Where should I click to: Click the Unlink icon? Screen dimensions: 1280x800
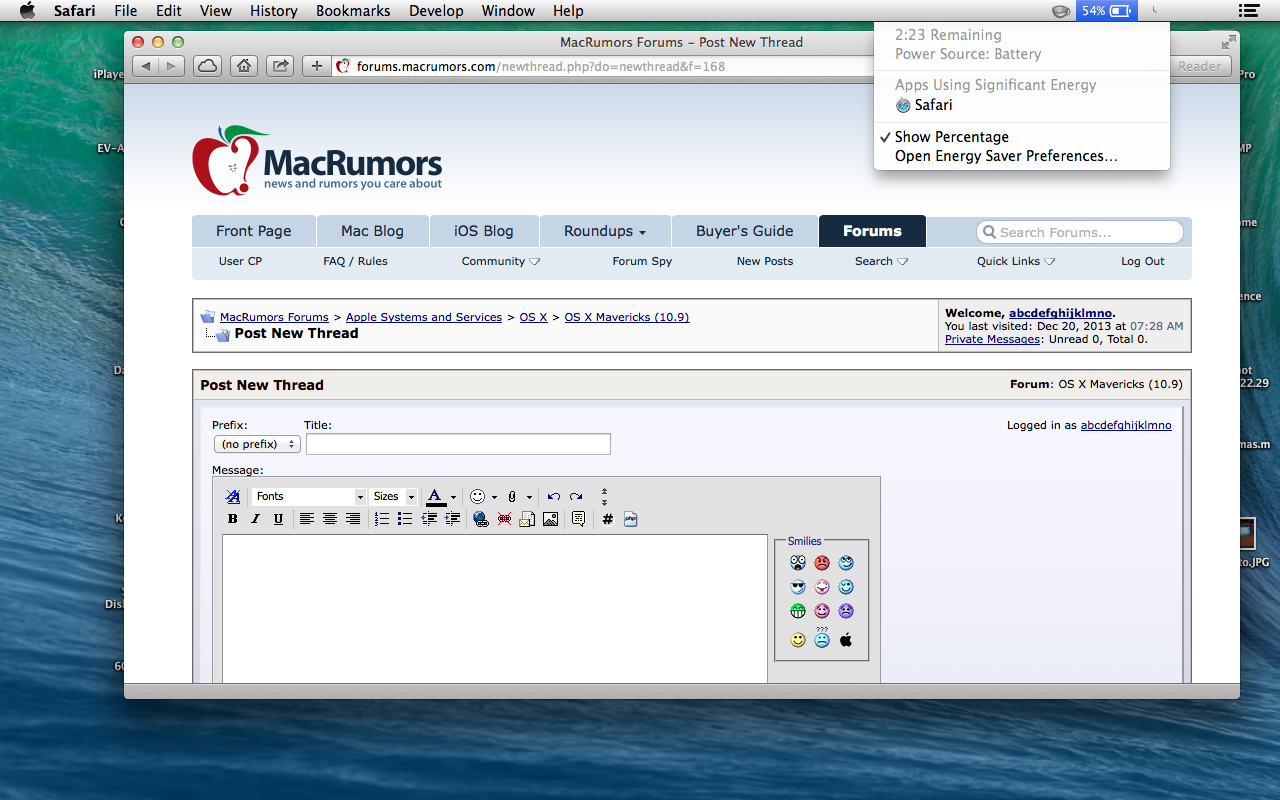[x=504, y=519]
